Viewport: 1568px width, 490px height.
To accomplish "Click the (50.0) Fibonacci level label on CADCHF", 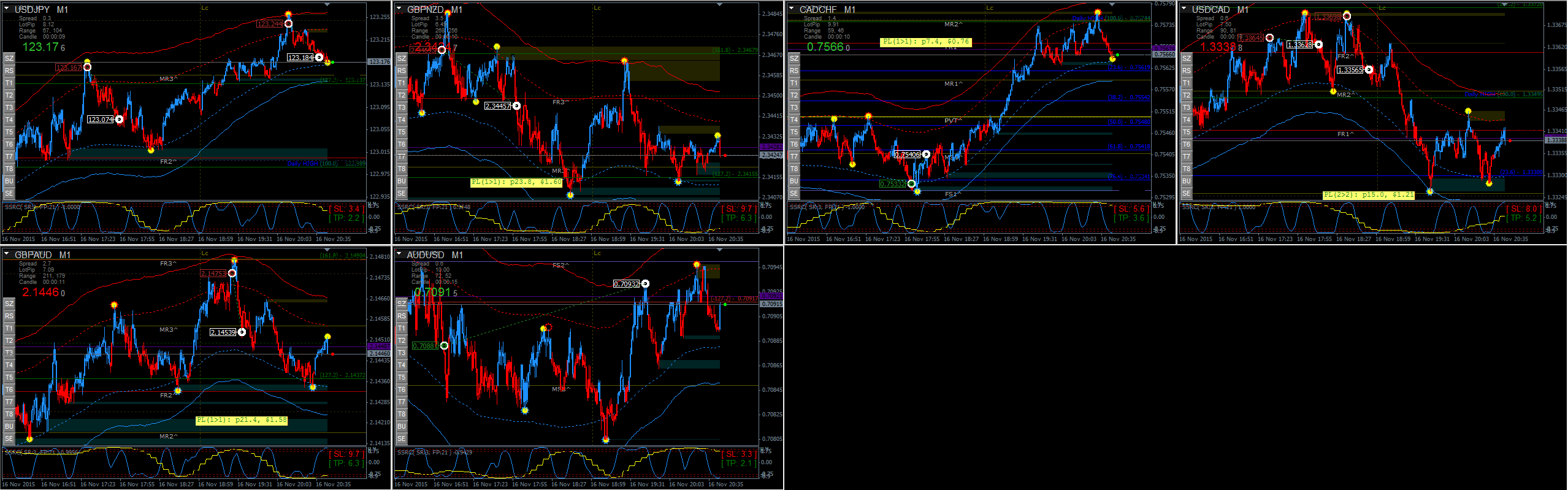I will [1129, 122].
